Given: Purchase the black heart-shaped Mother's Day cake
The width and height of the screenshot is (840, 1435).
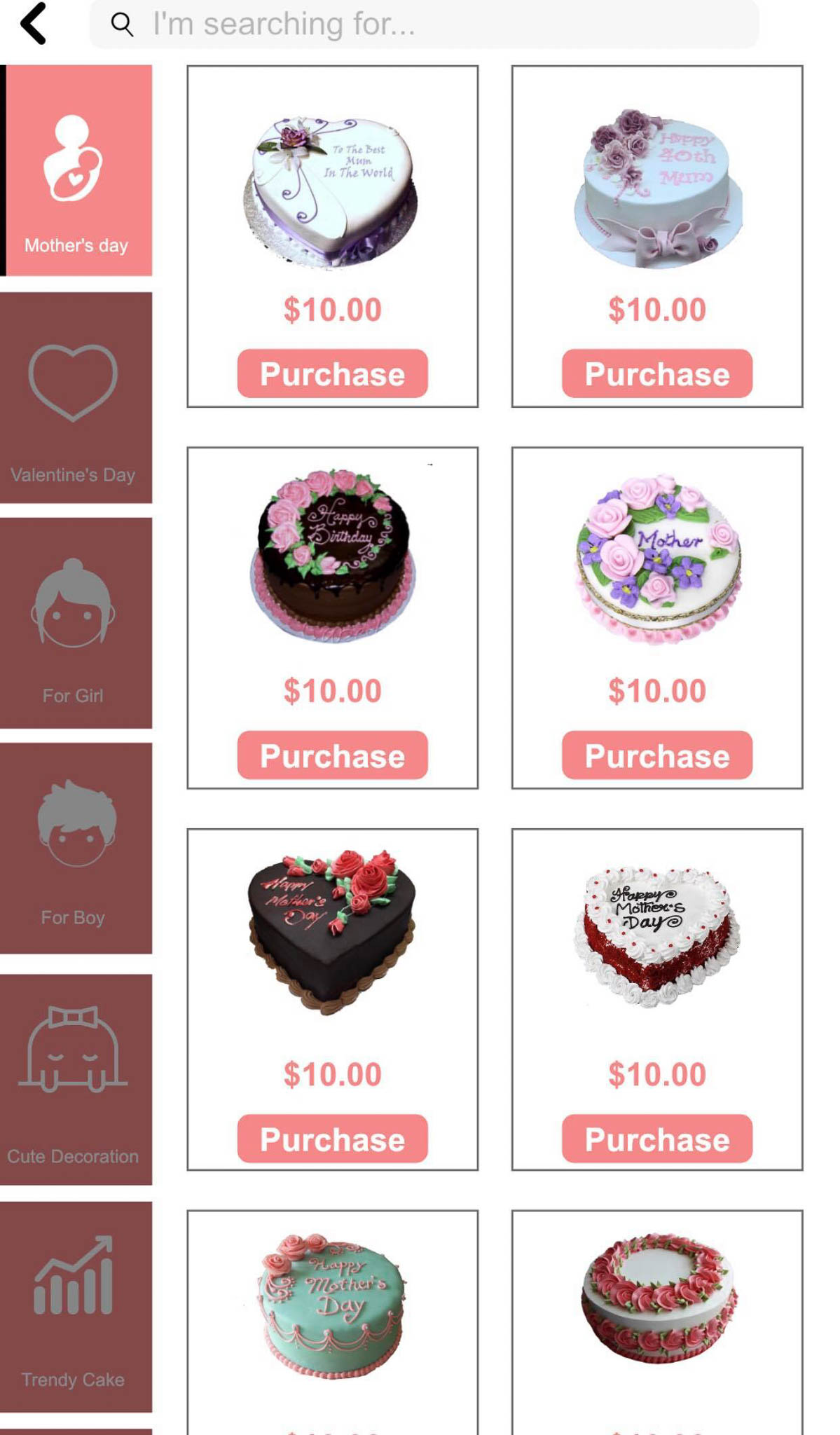Looking at the screenshot, I should 332,1139.
